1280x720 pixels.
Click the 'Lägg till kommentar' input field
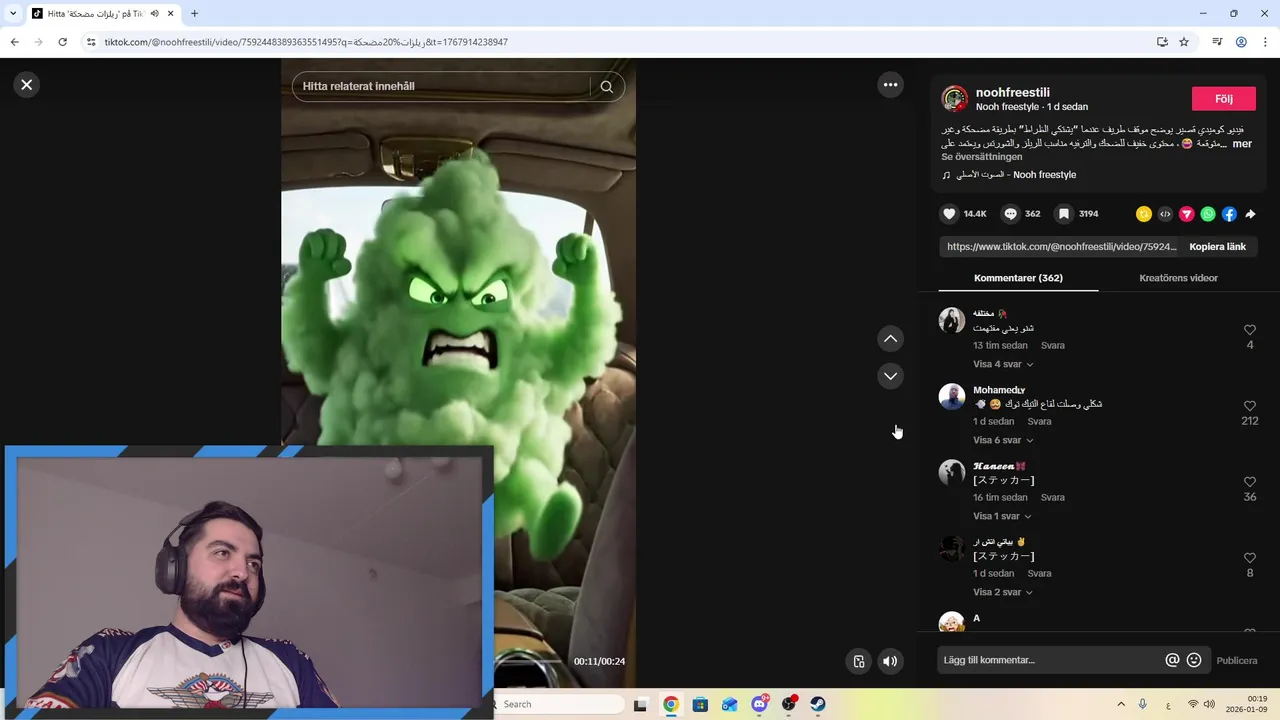click(1050, 660)
